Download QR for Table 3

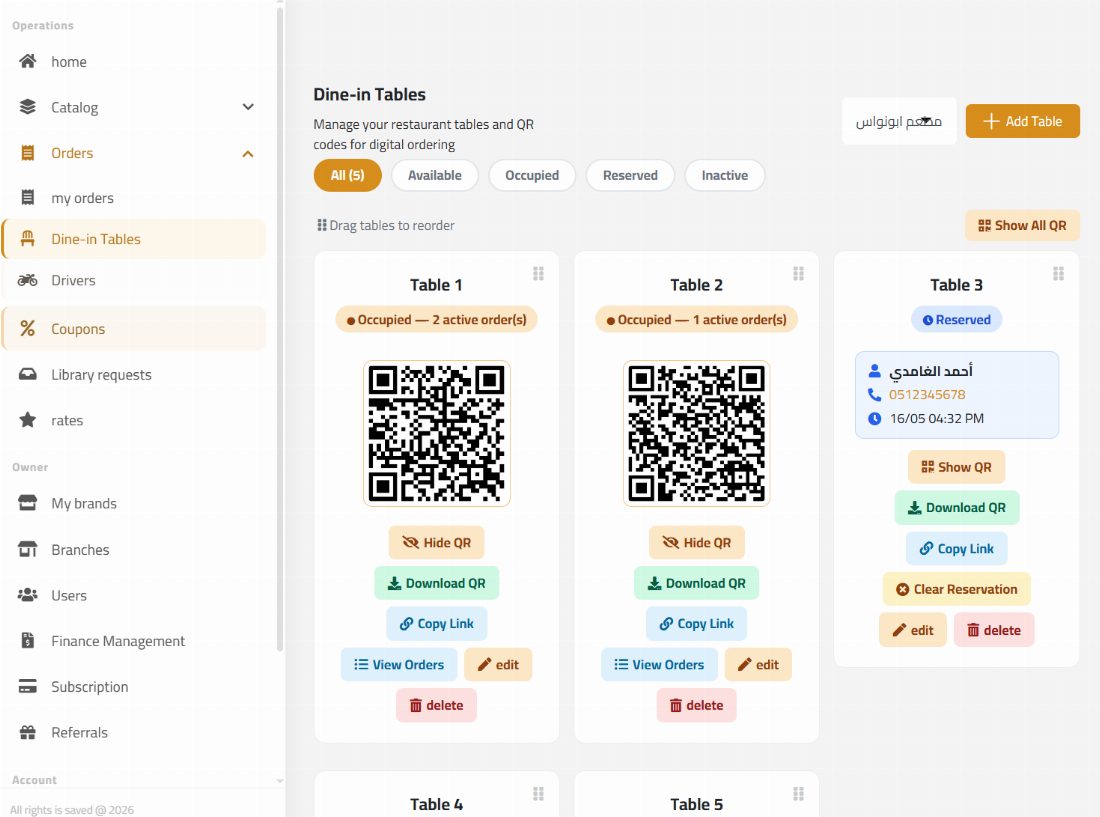click(x=956, y=508)
